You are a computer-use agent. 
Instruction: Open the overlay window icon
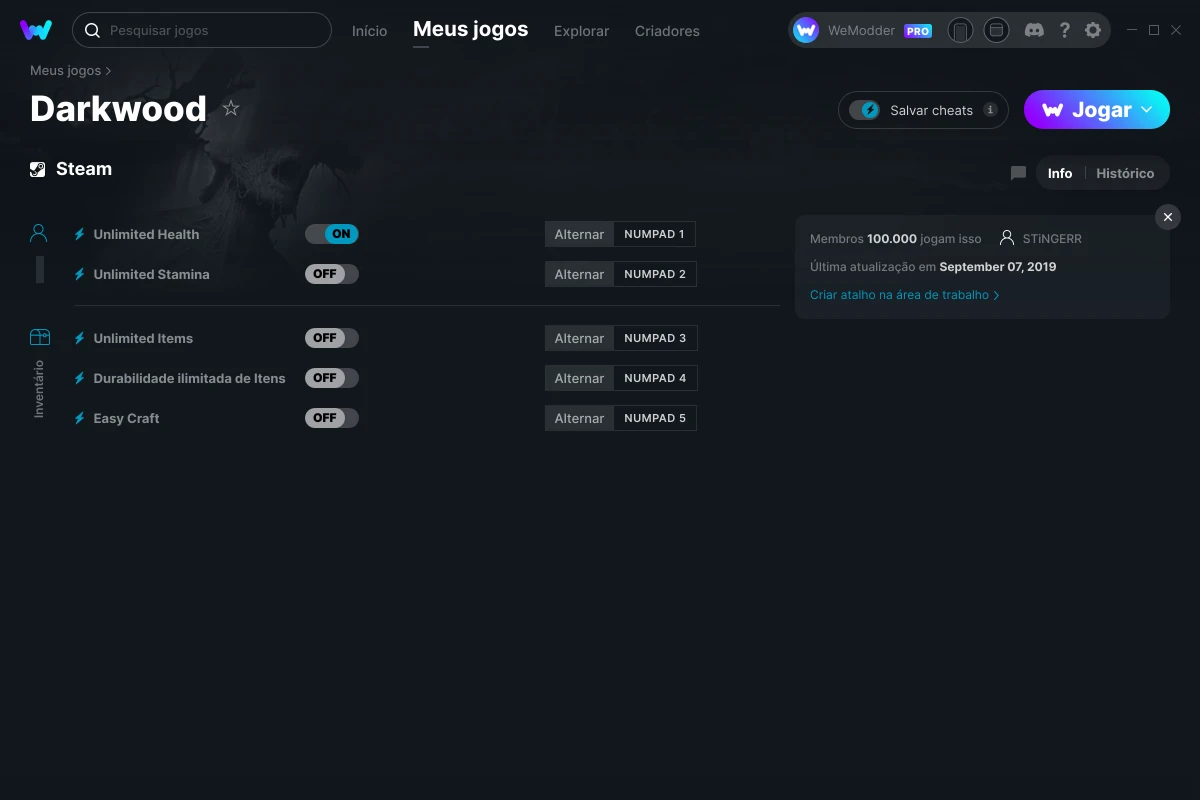coord(996,31)
